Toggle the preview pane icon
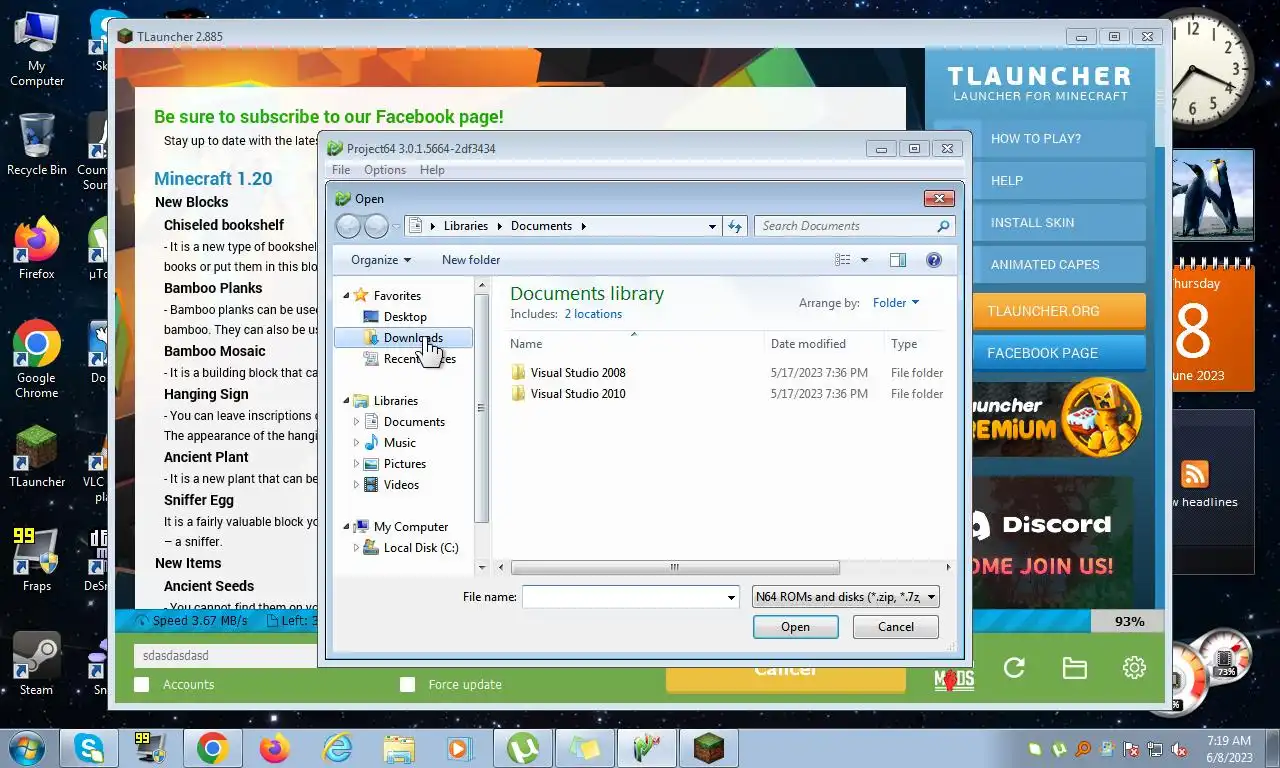This screenshot has height=768, width=1280. tap(898, 260)
